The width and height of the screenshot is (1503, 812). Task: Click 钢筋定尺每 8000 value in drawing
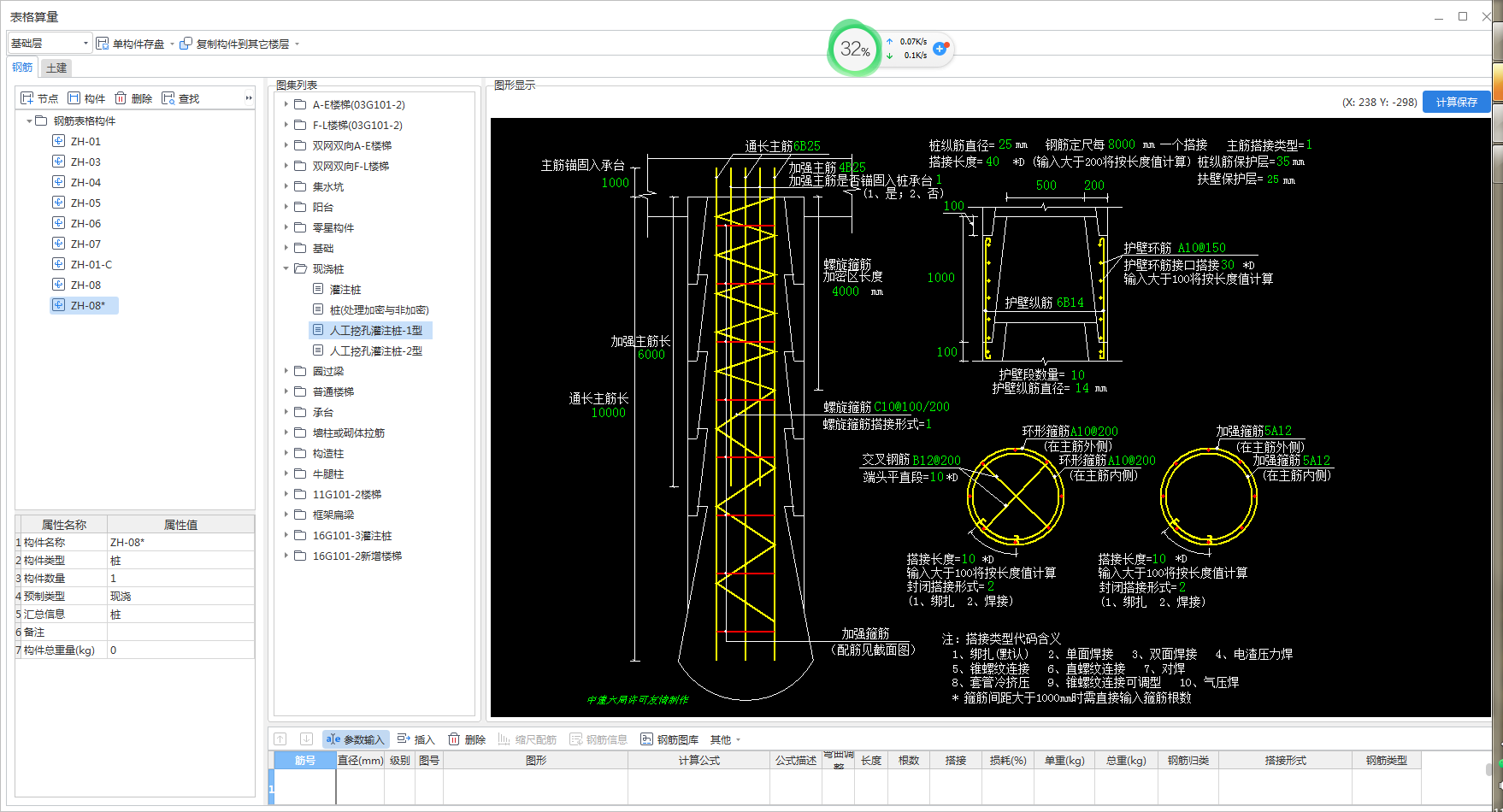click(1122, 144)
